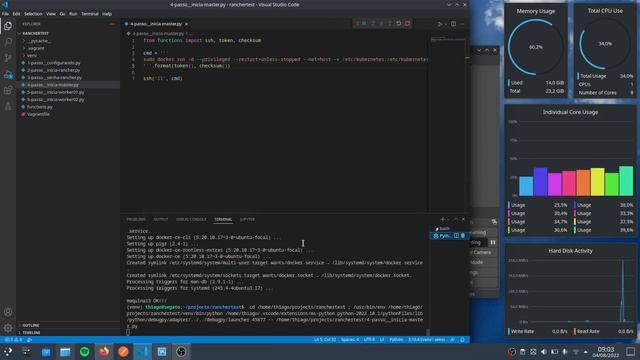This screenshot has width=640, height=360.
Task: Expand the __pycache__ folder
Action: click(40, 41)
